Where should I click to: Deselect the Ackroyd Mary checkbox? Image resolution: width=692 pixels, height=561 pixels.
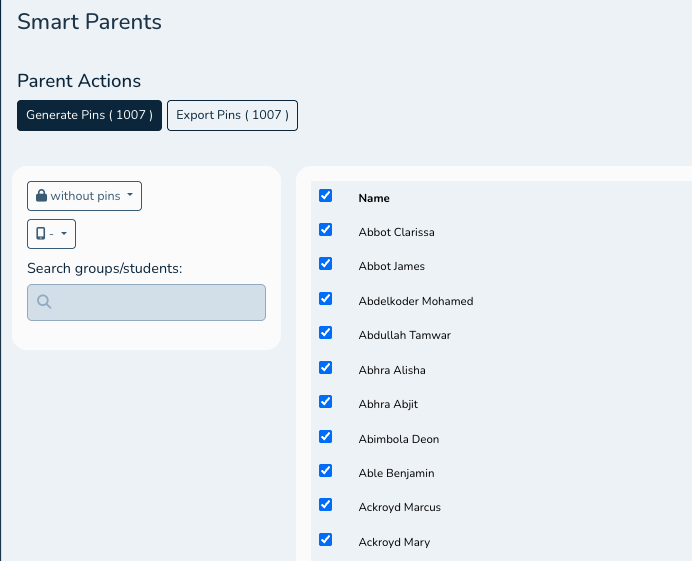click(325, 540)
